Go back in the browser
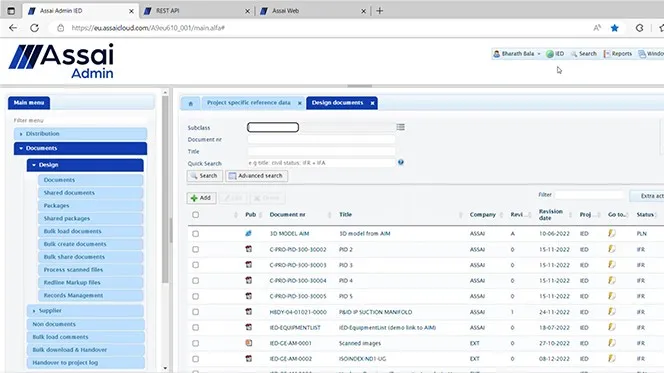The height and width of the screenshot is (373, 664). [x=13, y=28]
